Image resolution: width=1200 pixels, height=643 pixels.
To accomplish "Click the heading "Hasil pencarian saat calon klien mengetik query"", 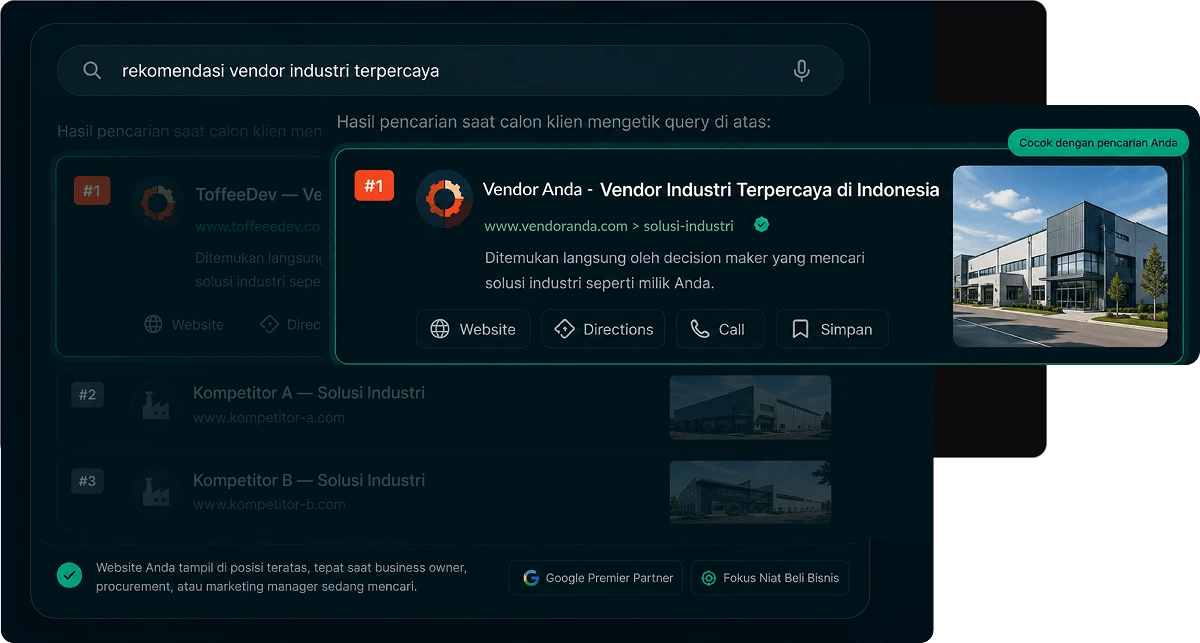I will (x=522, y=122).
